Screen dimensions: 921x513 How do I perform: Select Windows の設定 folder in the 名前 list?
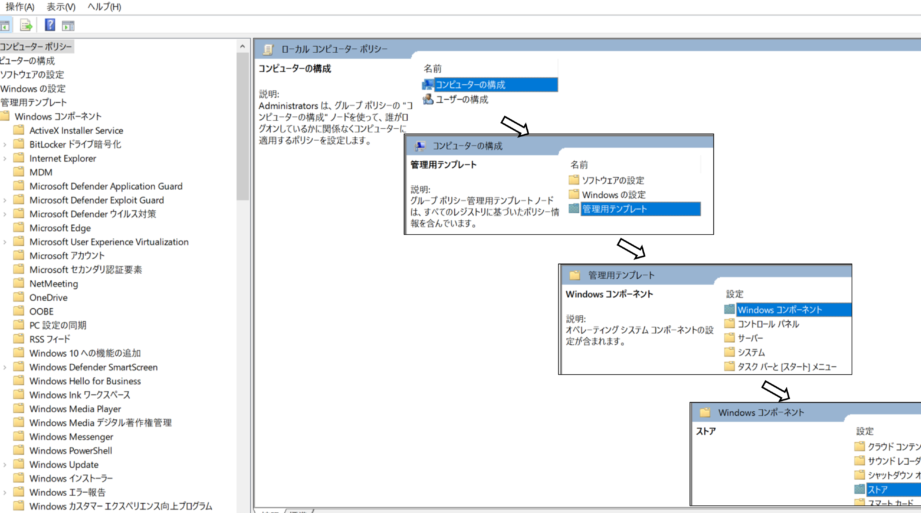[614, 195]
